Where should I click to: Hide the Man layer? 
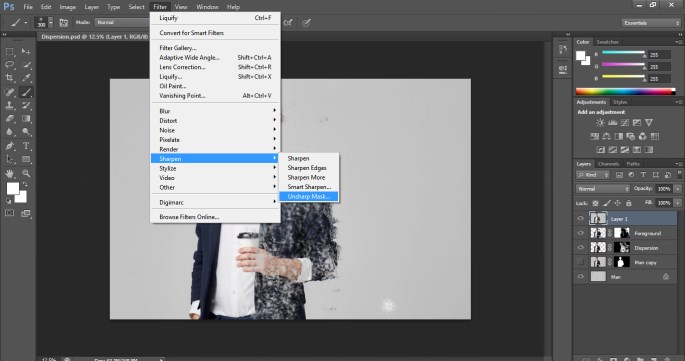(581, 276)
